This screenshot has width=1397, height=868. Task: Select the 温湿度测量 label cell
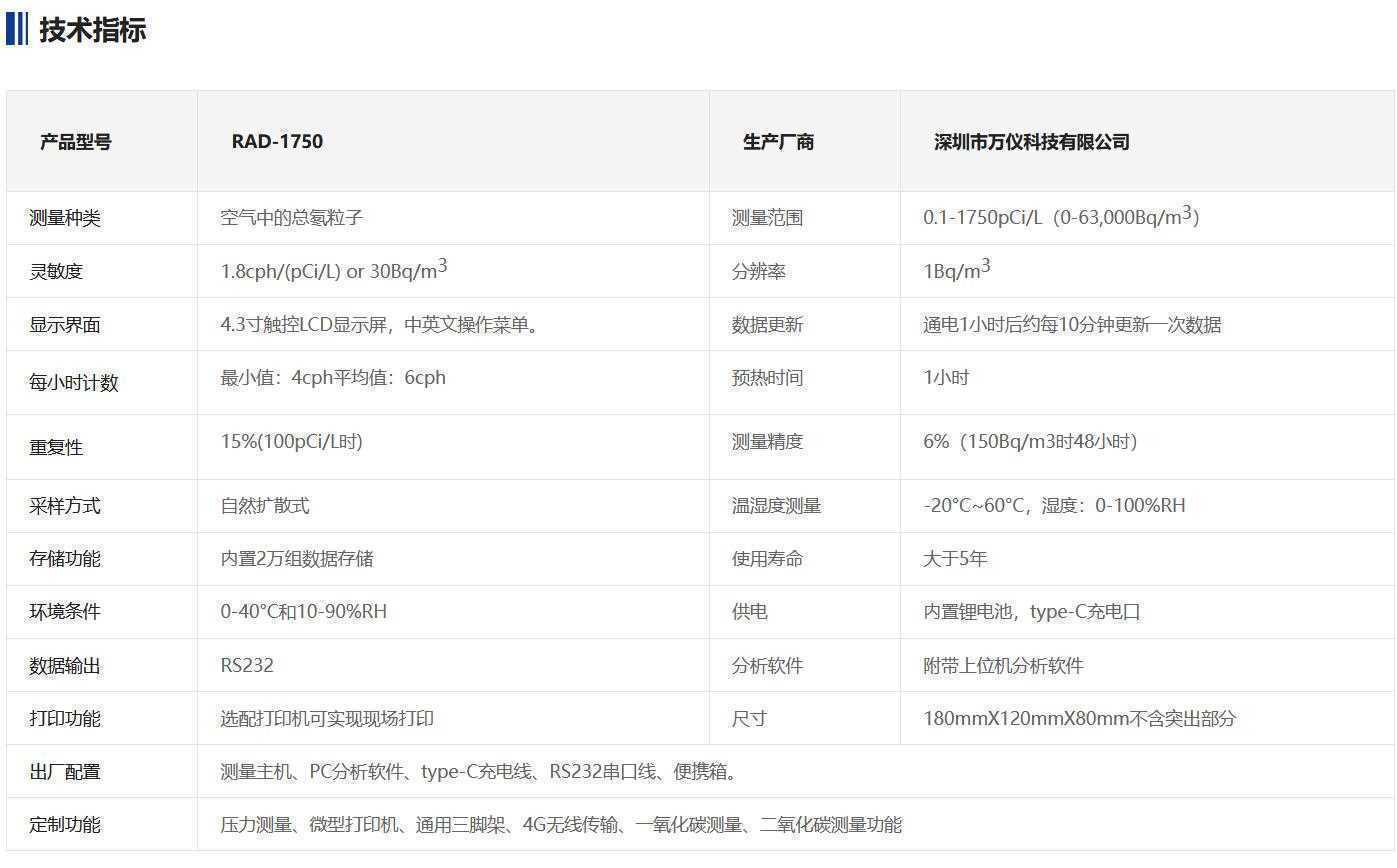tap(805, 506)
